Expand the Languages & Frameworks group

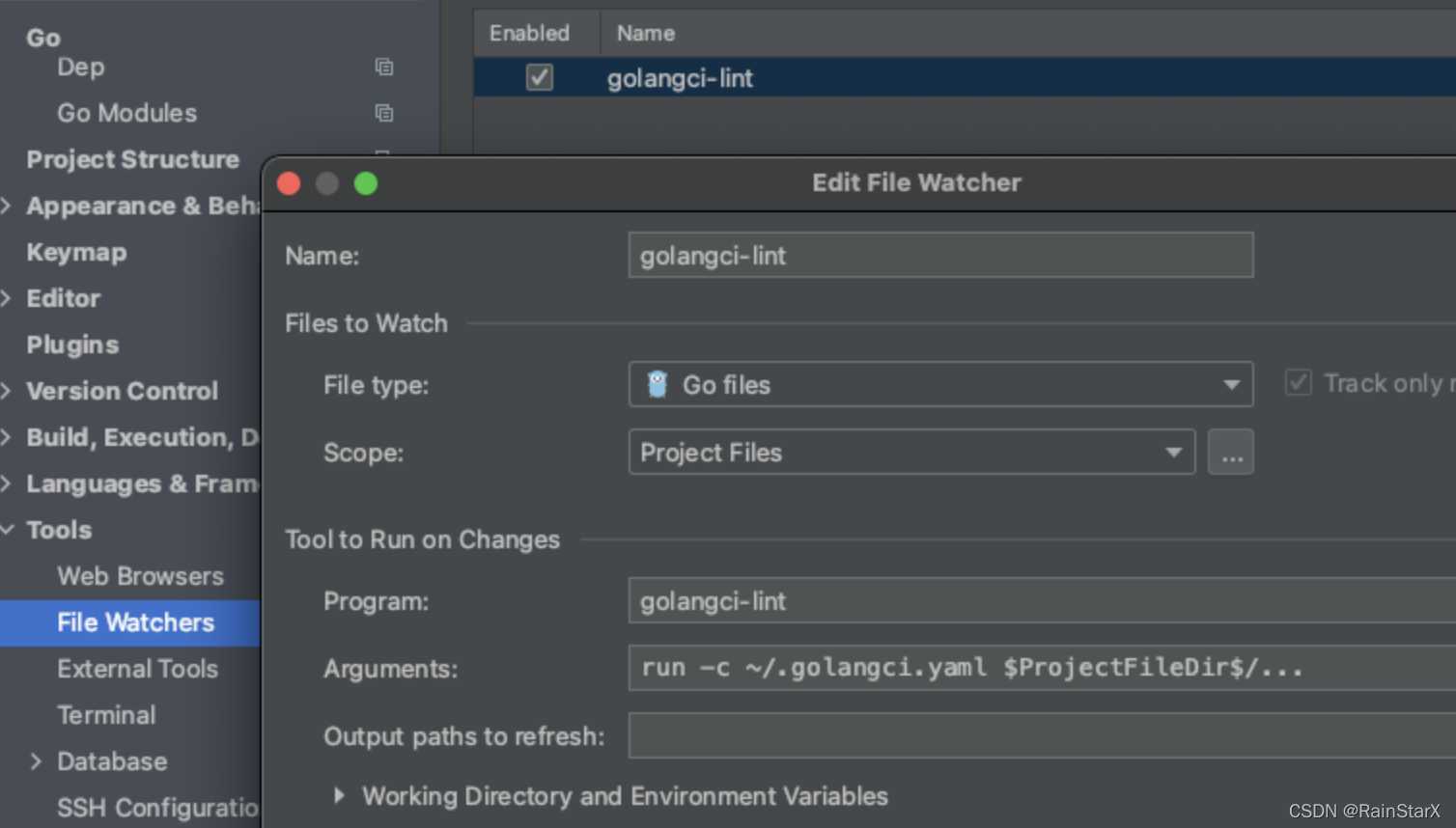8,483
